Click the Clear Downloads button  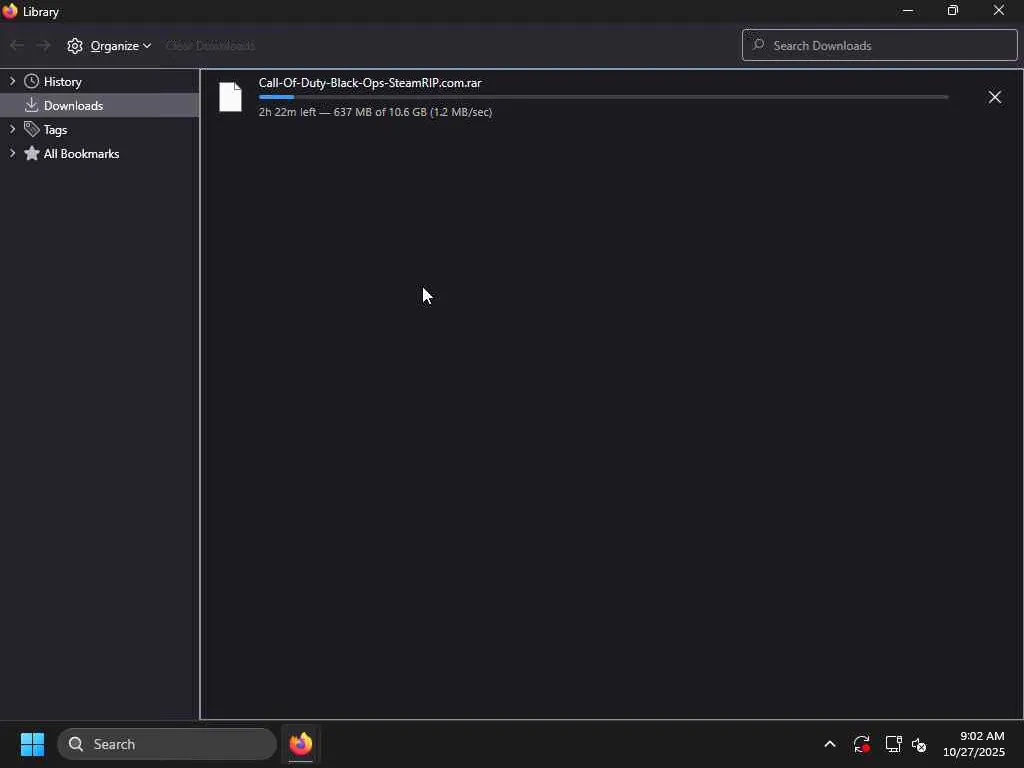(x=210, y=46)
